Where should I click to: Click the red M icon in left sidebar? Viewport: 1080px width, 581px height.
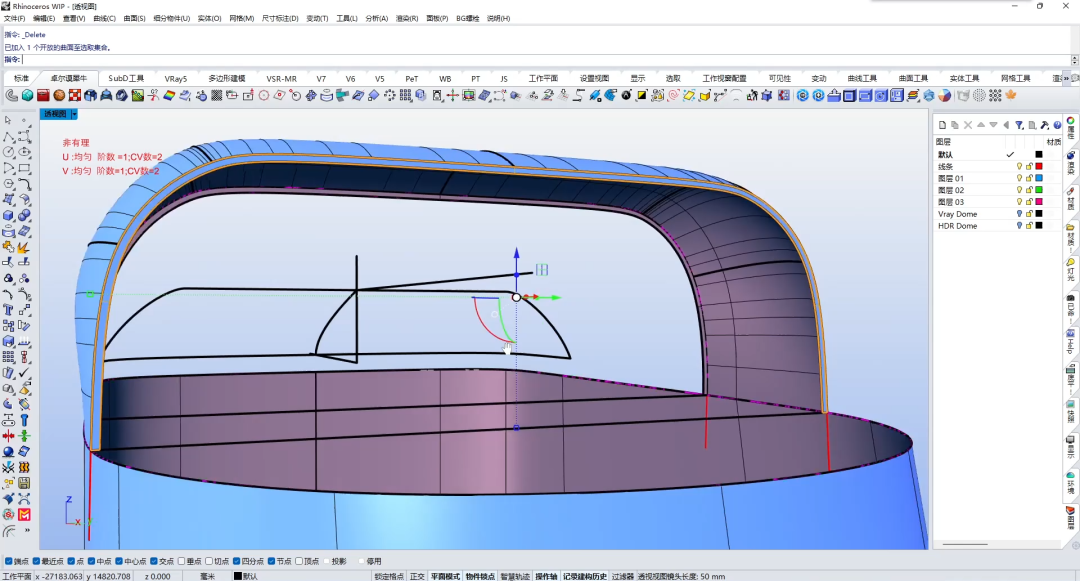(x=24, y=514)
